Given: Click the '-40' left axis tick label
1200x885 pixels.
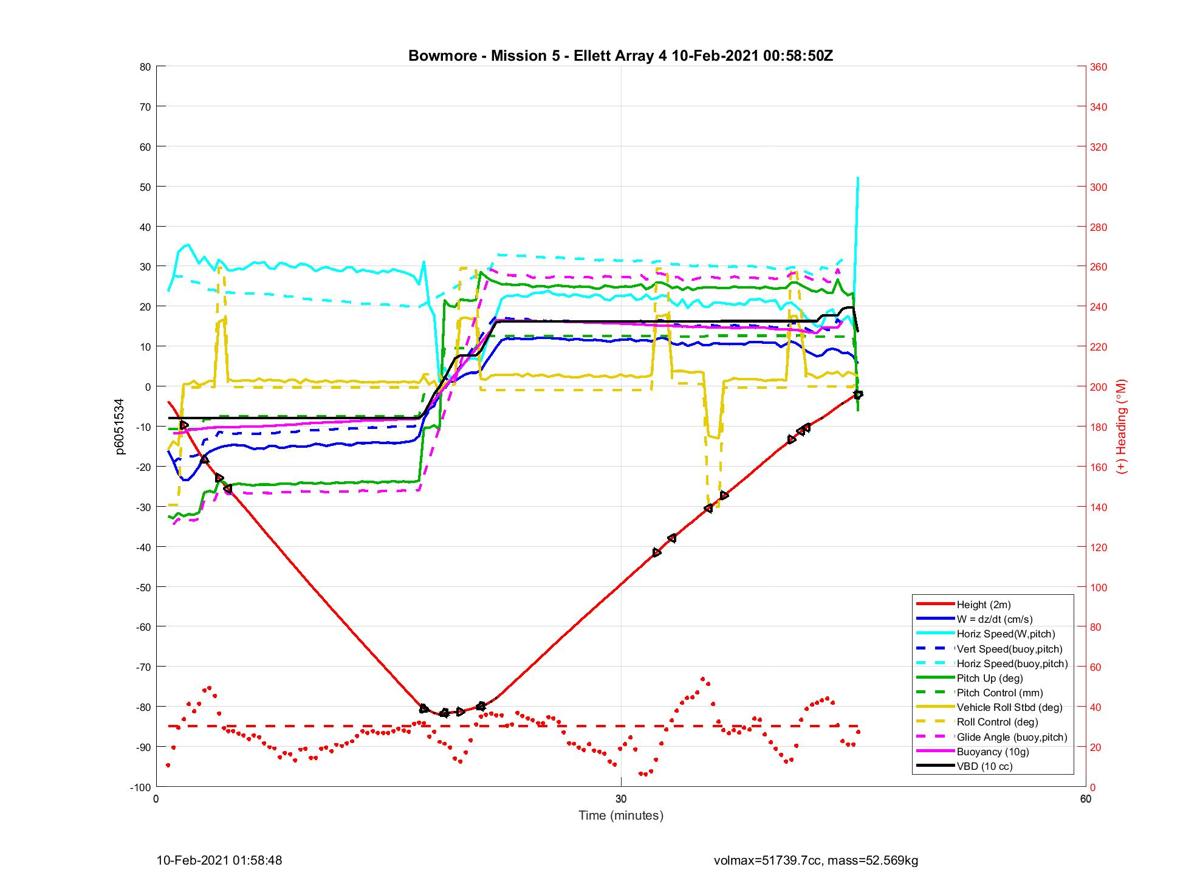Looking at the screenshot, I should point(142,547).
